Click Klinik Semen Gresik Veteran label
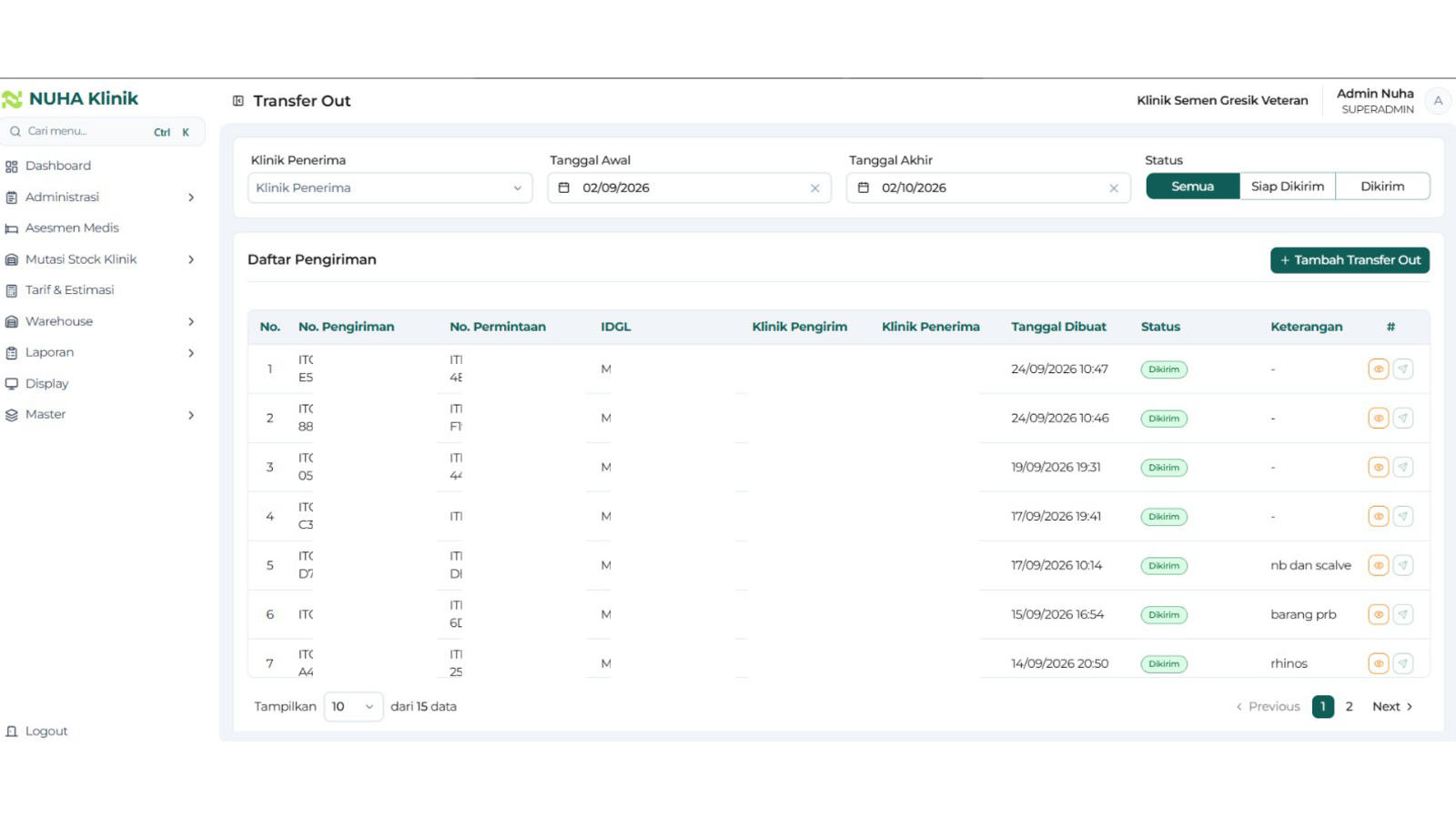The height and width of the screenshot is (819, 1456). click(x=1222, y=101)
